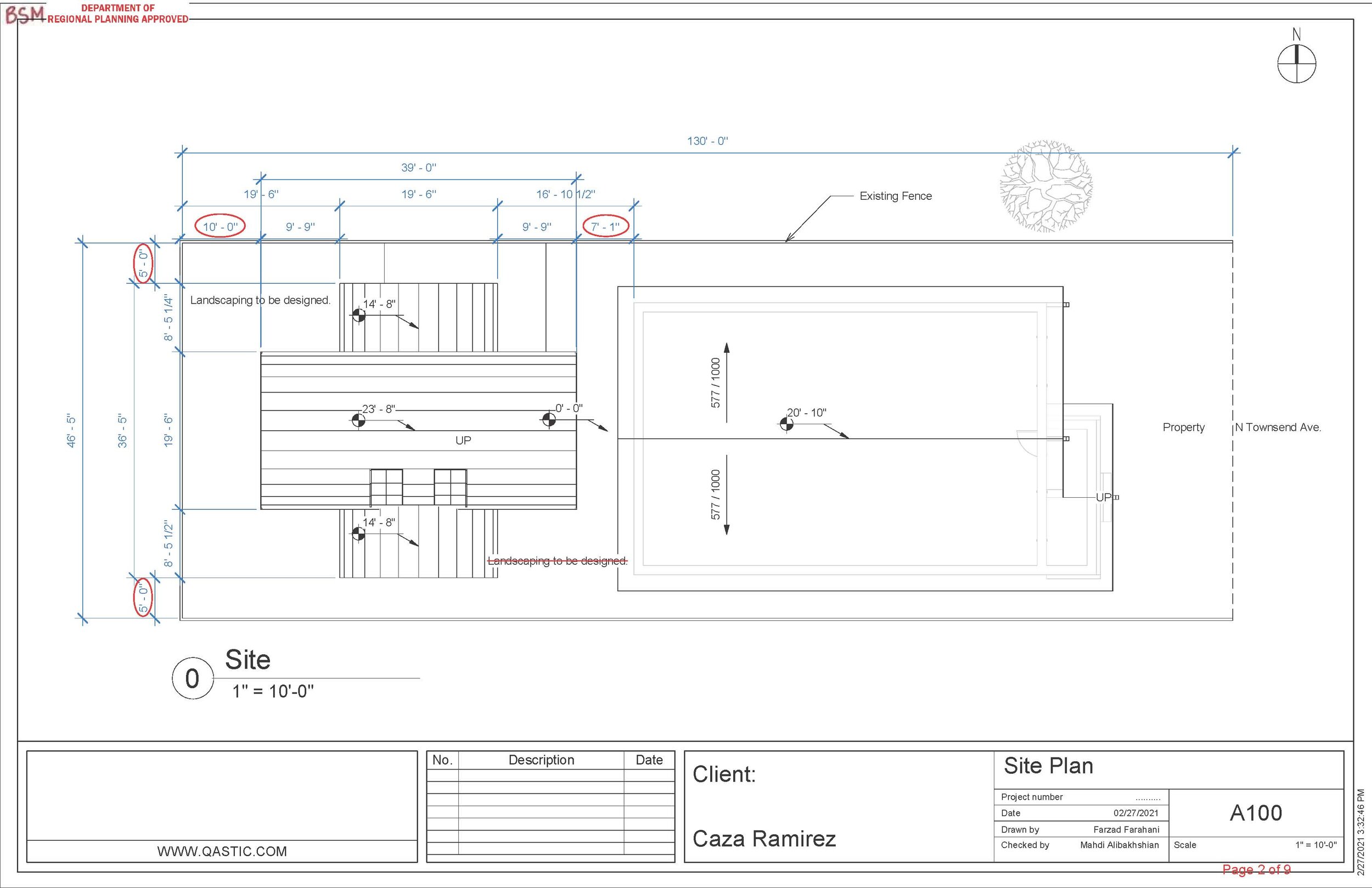Select the 46' - 5" vertical dimension
The width and height of the screenshot is (1372, 888).
click(x=71, y=430)
